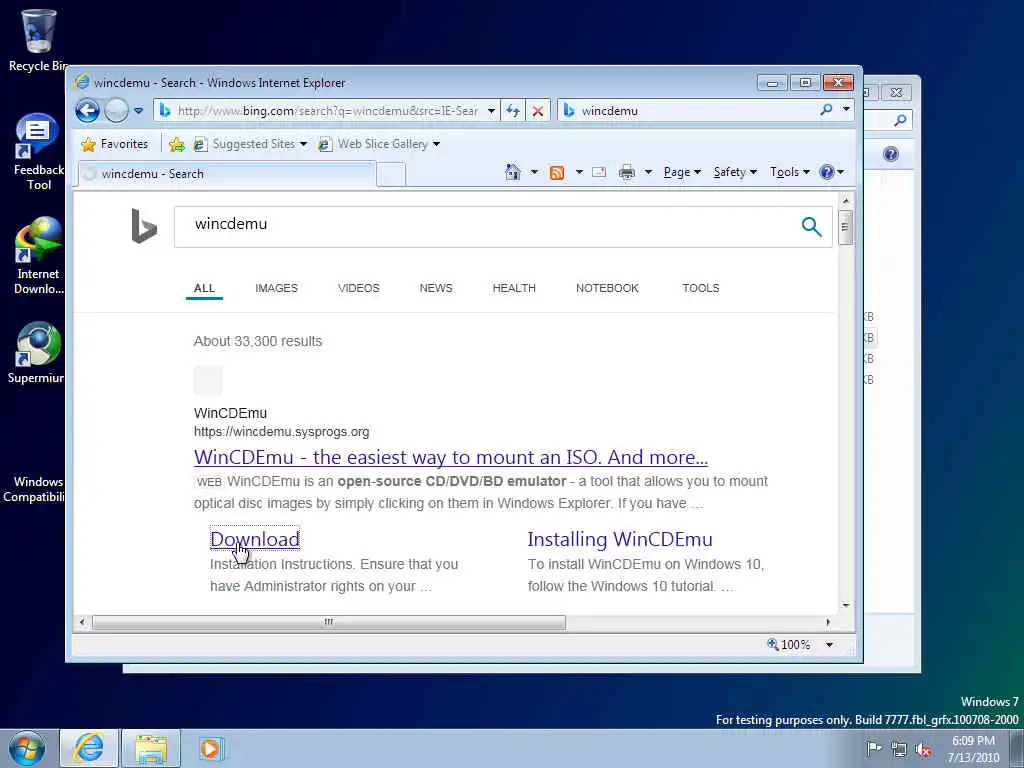
Task: Expand the address bar URL dropdown
Action: [491, 111]
